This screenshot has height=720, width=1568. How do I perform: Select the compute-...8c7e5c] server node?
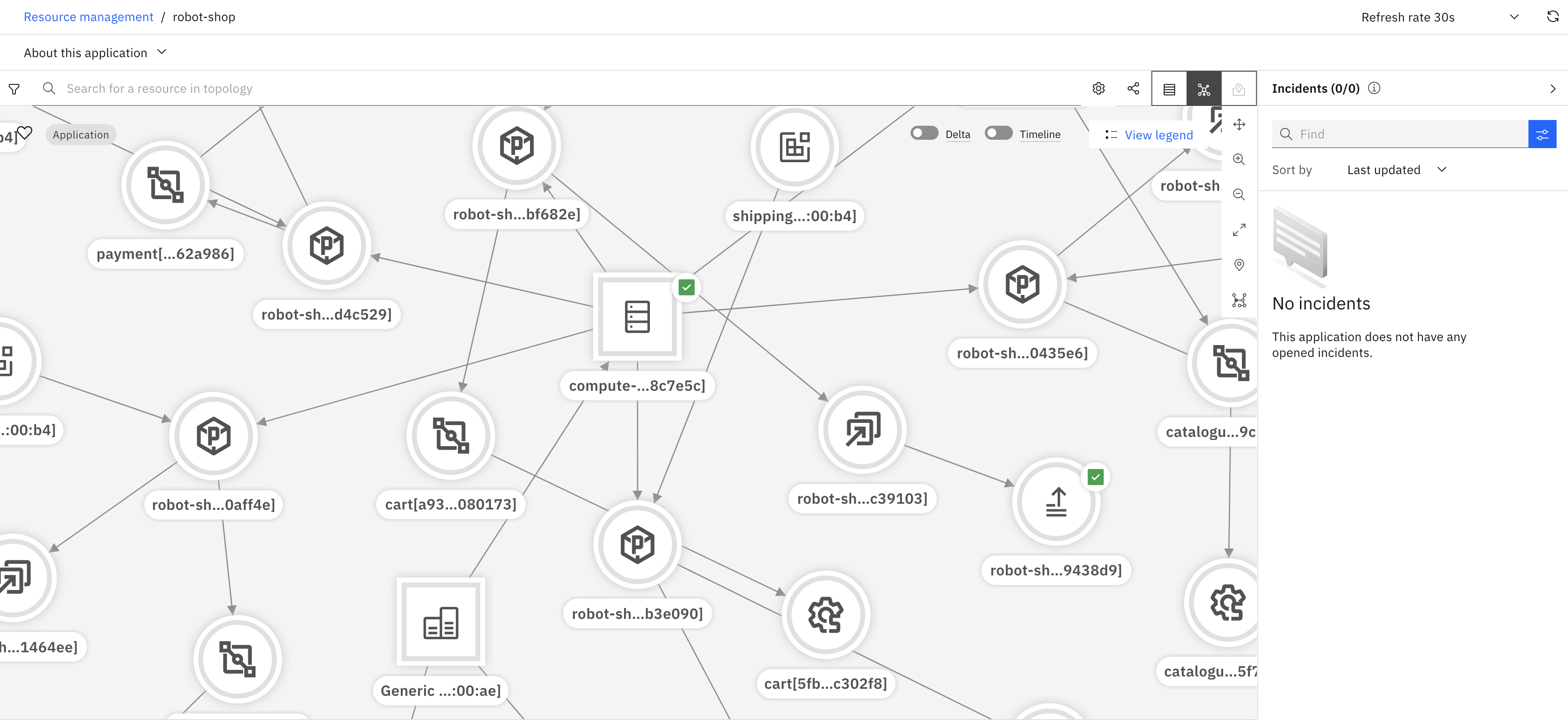(637, 316)
